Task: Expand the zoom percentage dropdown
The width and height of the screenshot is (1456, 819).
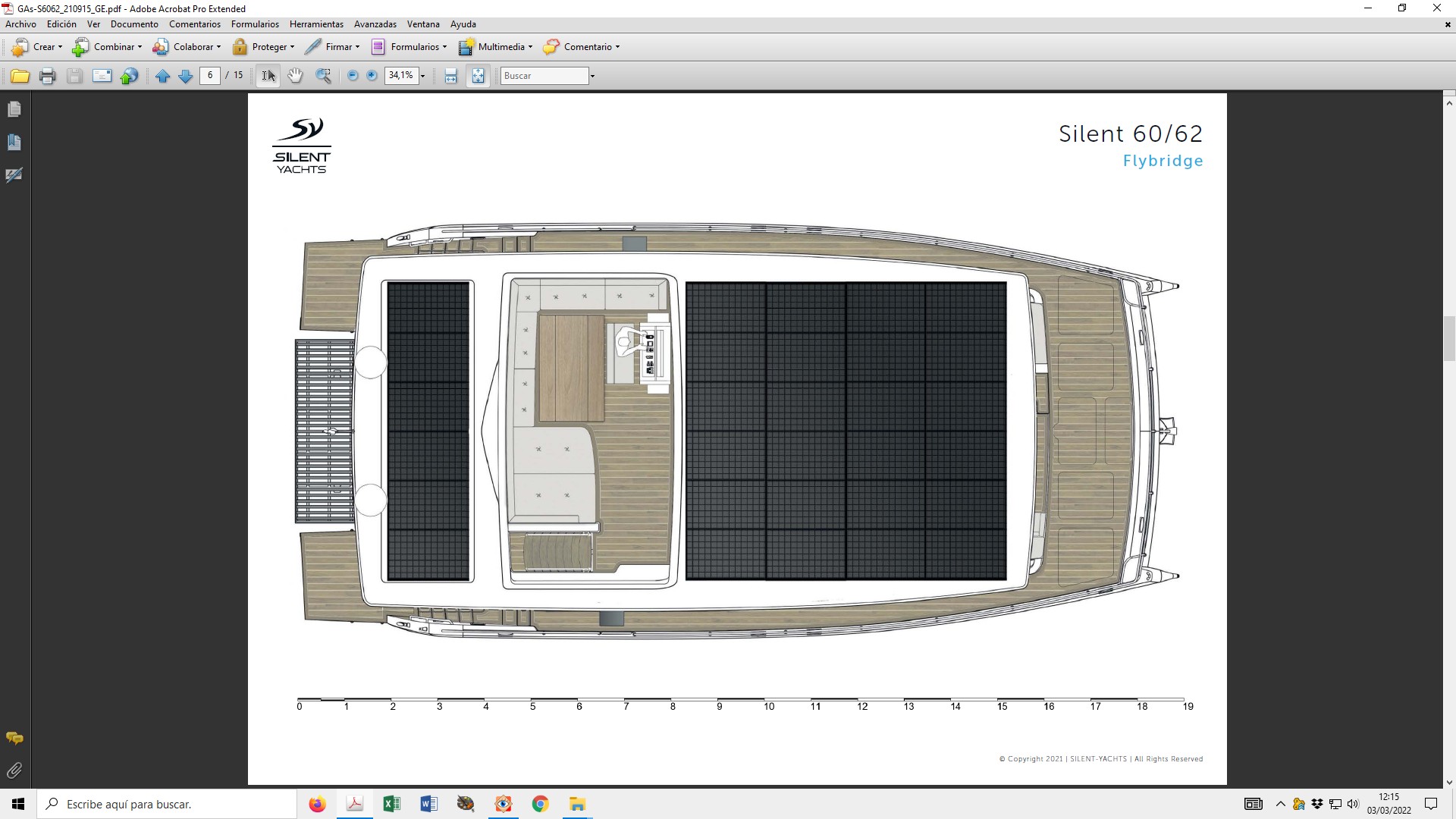Action: 422,76
